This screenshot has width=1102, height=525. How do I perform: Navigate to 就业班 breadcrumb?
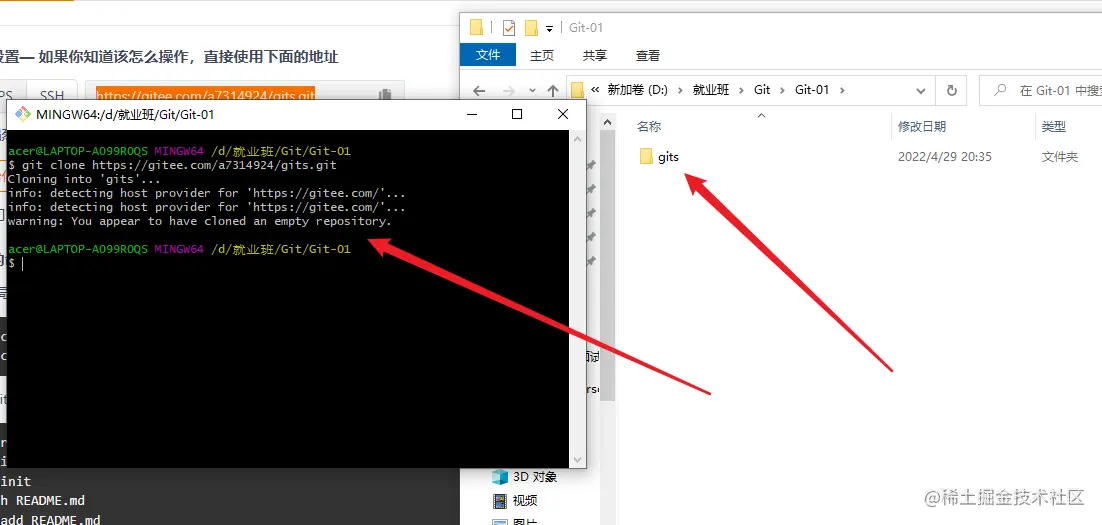point(711,90)
